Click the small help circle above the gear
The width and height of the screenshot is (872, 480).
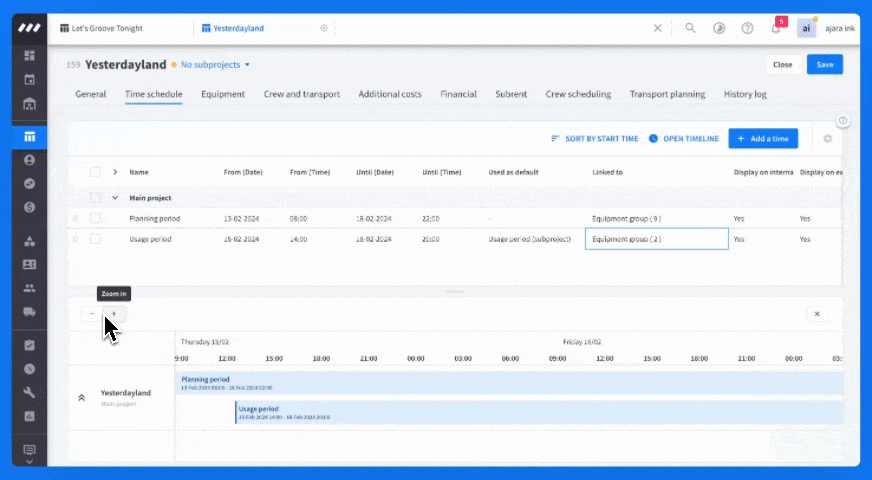843,120
